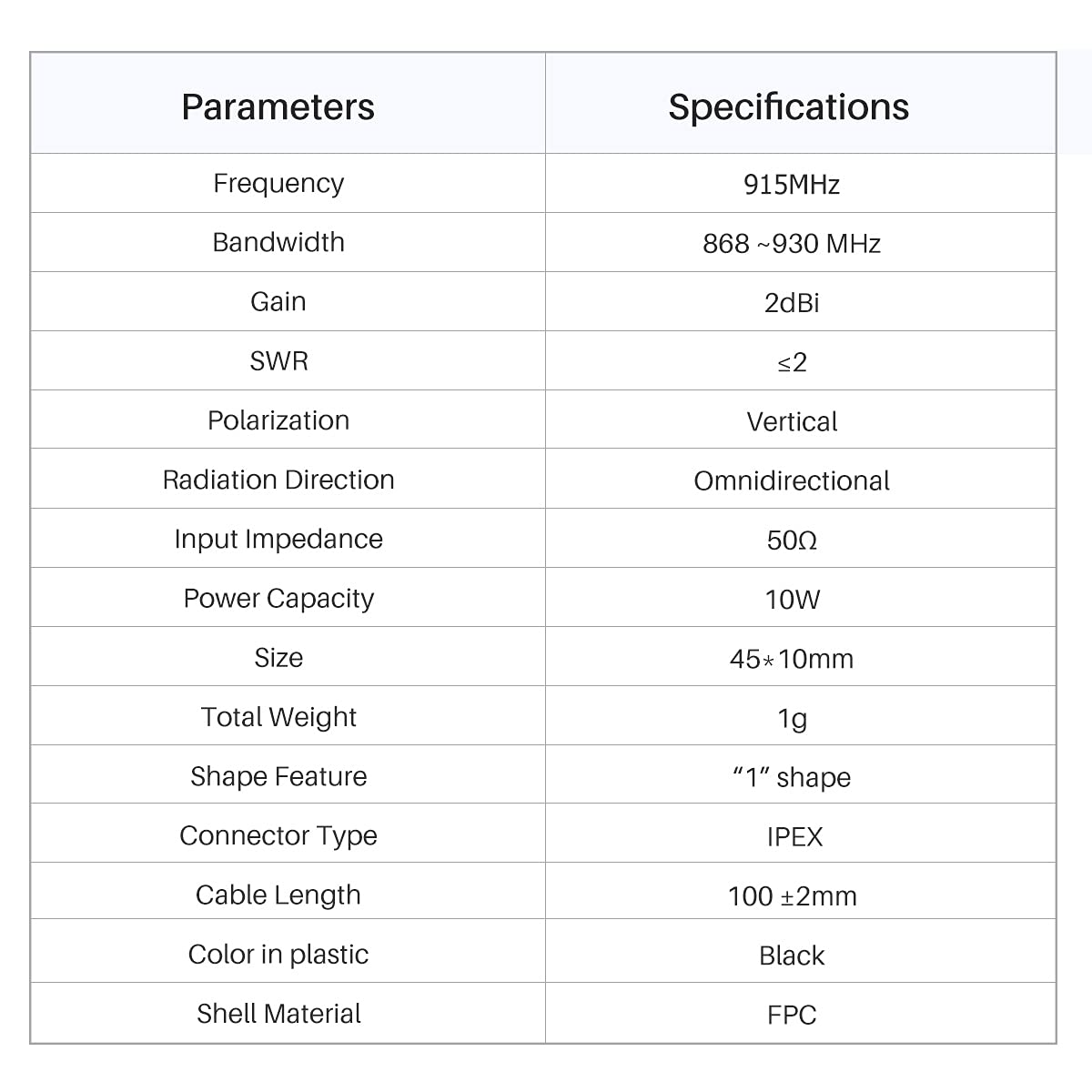1092x1092 pixels.
Task: Click the 2dBi gain value
Action: [792, 303]
